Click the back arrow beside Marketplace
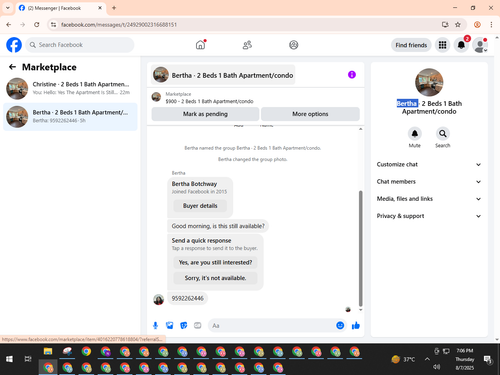Viewport: 500px width, 375px height. pos(12,67)
